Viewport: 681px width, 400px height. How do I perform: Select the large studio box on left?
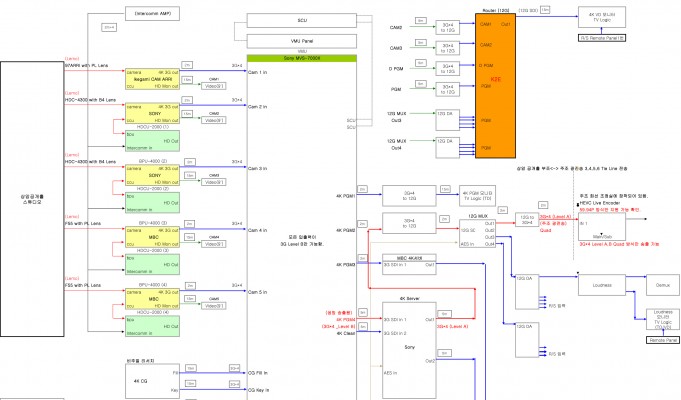33,199
